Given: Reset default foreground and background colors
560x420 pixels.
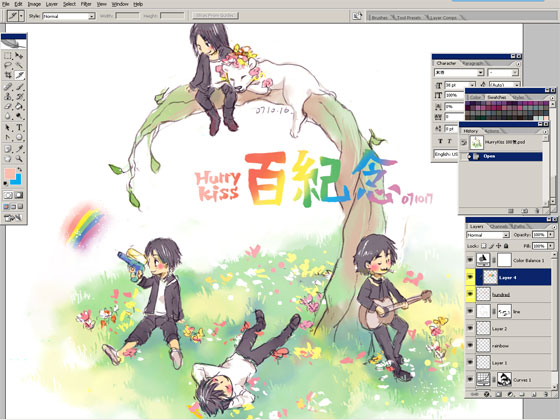Looking at the screenshot, I should click(x=5, y=184).
